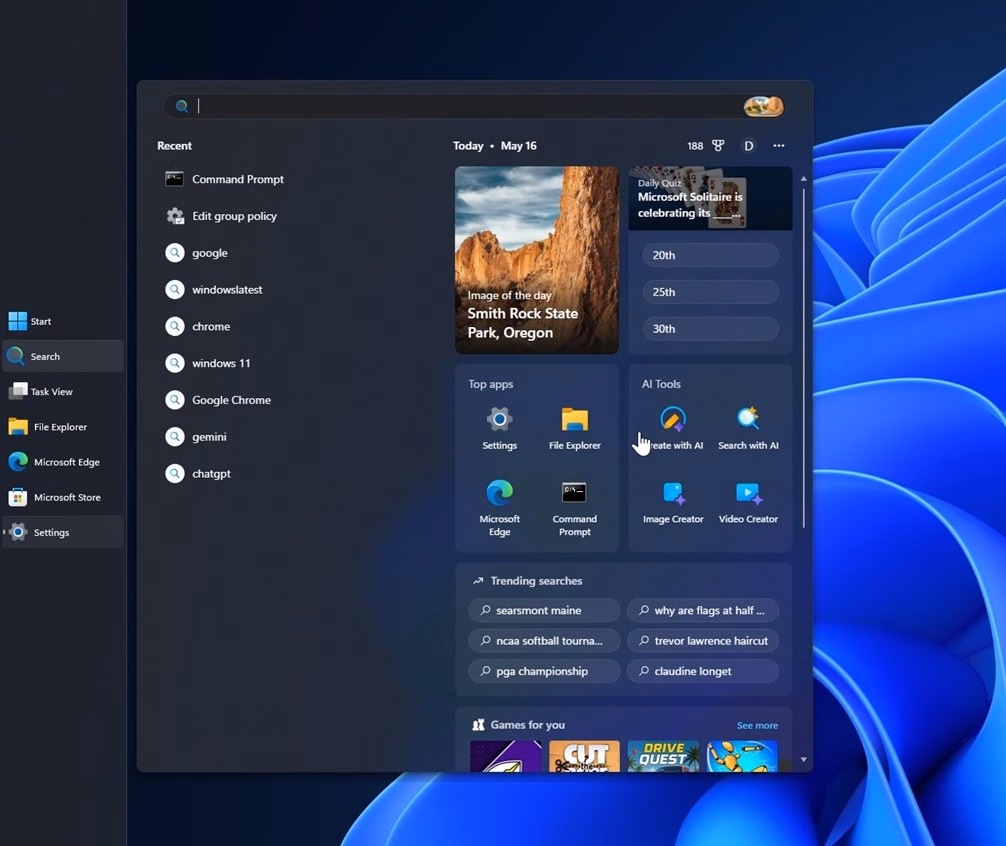Select recent search 'windows 11'
The image size is (1006, 846).
click(x=208, y=363)
